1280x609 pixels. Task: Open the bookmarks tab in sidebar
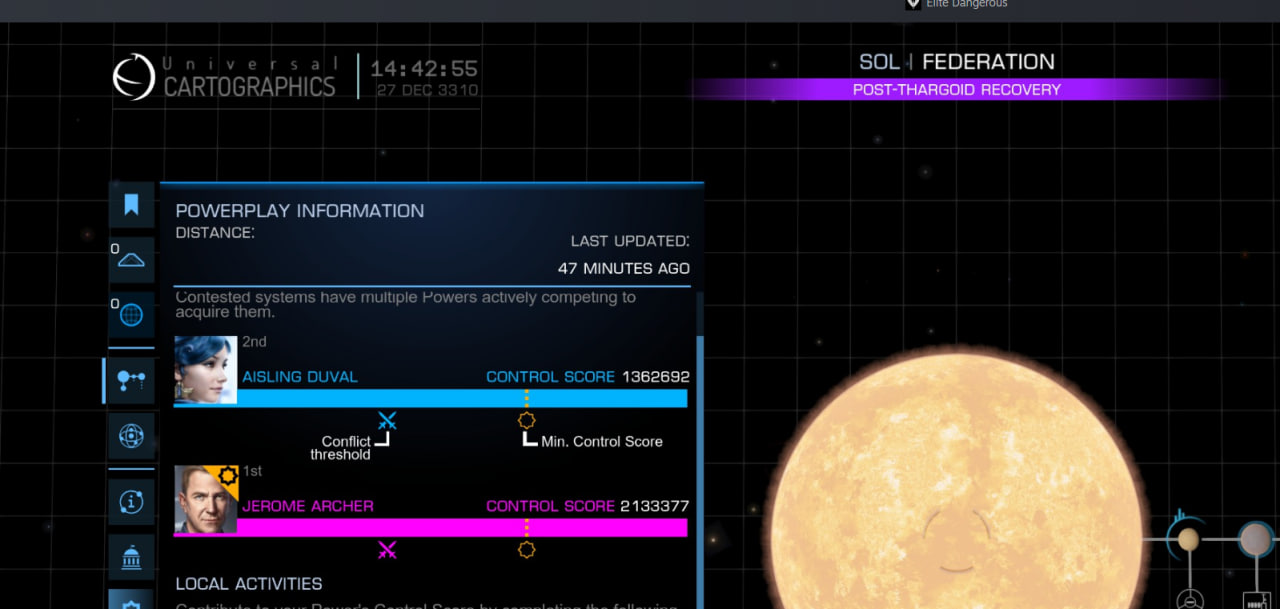point(131,205)
